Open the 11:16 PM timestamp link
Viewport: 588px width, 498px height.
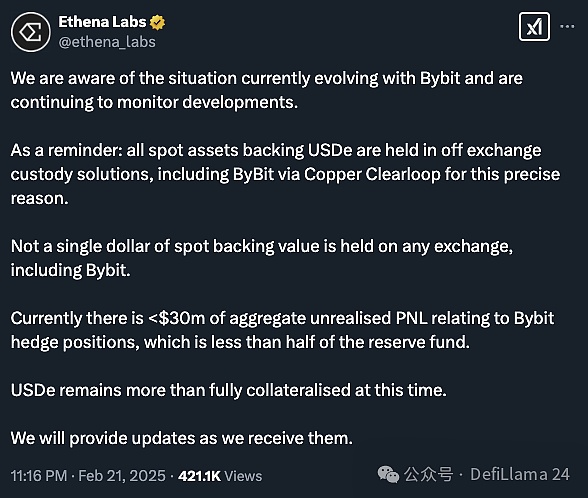point(39,476)
